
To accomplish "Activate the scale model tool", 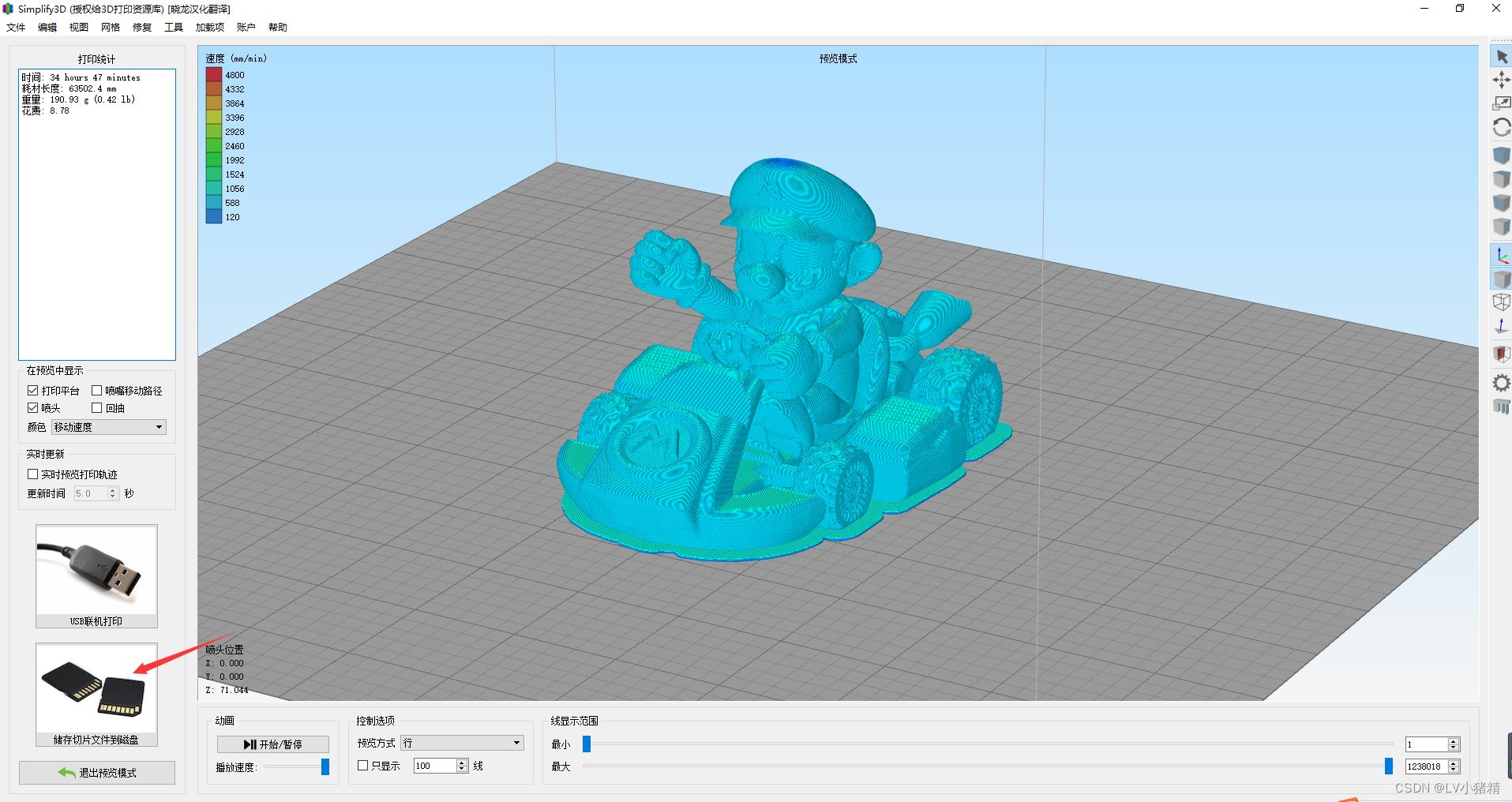I will point(1501,103).
